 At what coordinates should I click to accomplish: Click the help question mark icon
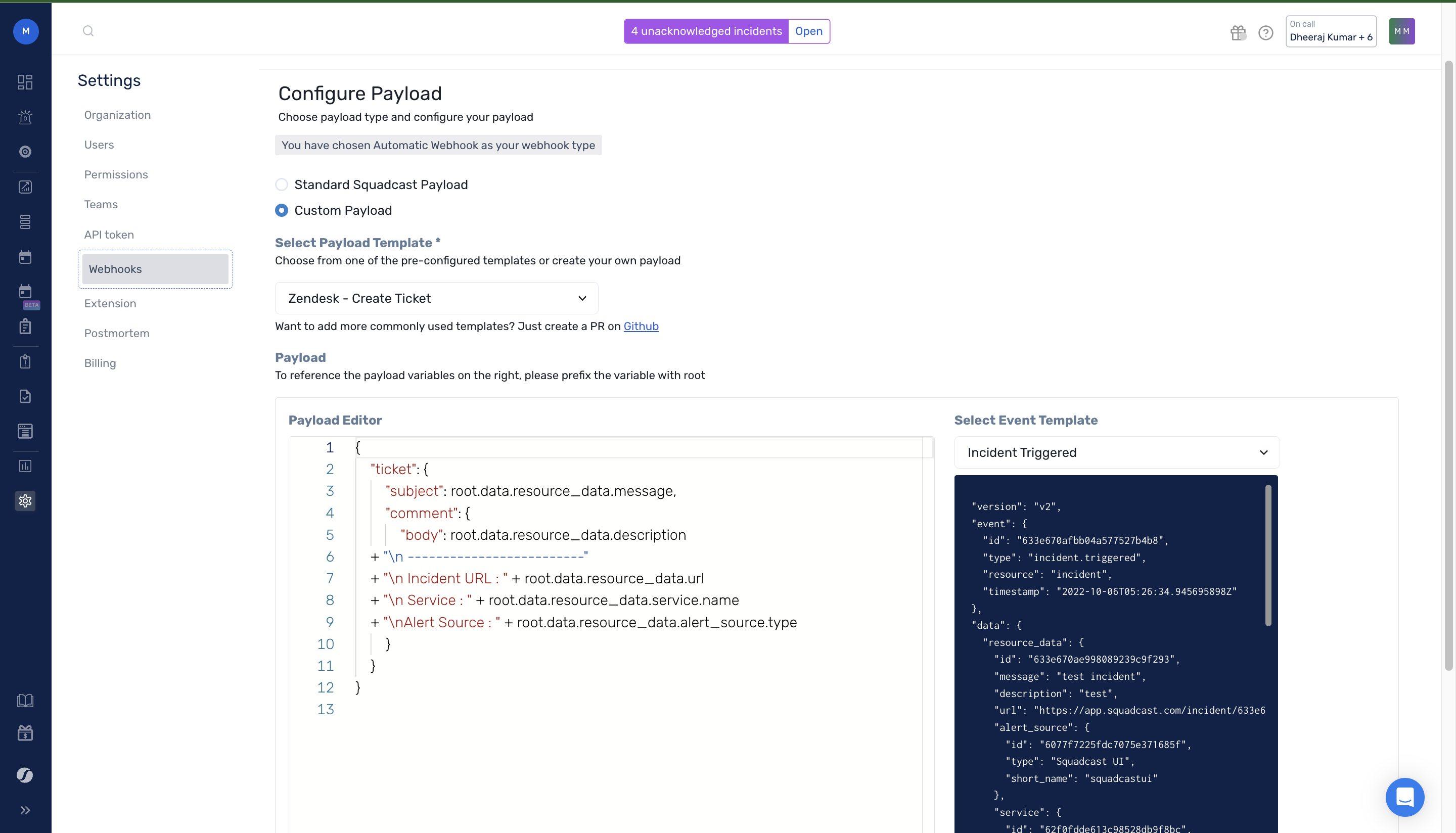point(1265,33)
